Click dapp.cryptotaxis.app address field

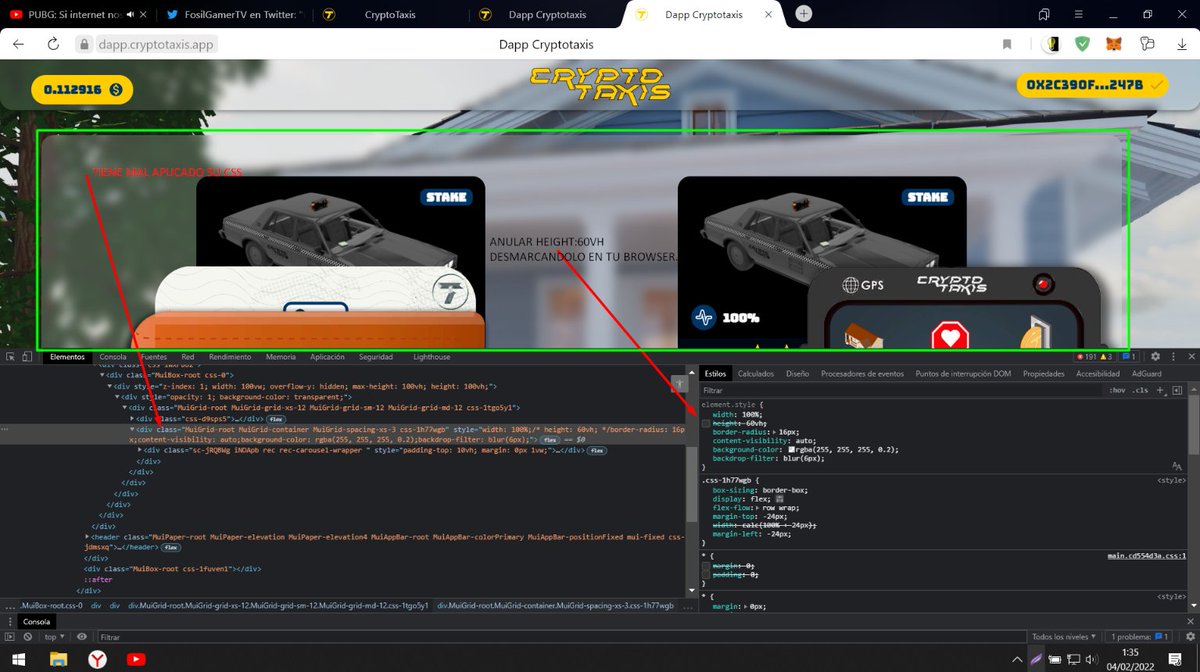click(156, 44)
